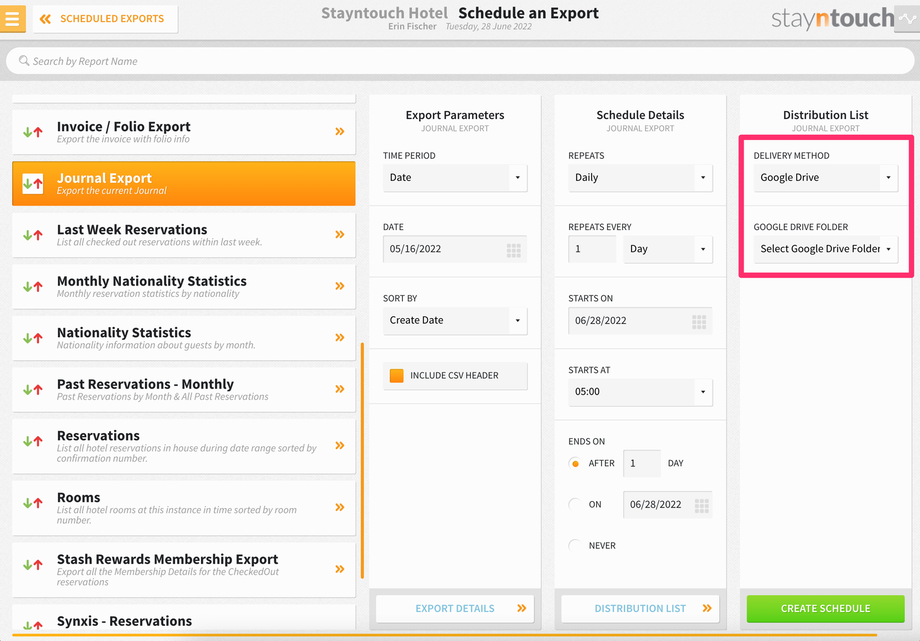Click the report list vertical scrollbar
The image size is (920, 641).
click(x=362, y=461)
